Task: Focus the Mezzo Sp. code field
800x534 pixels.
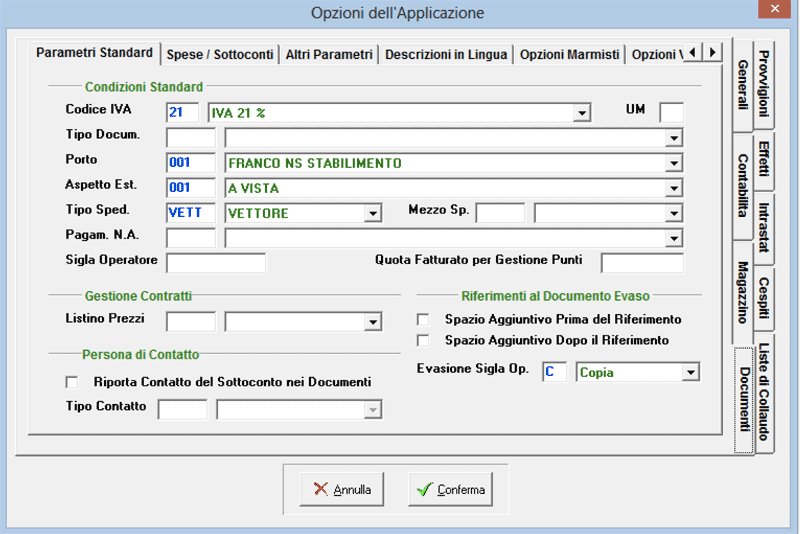Action: click(x=500, y=213)
